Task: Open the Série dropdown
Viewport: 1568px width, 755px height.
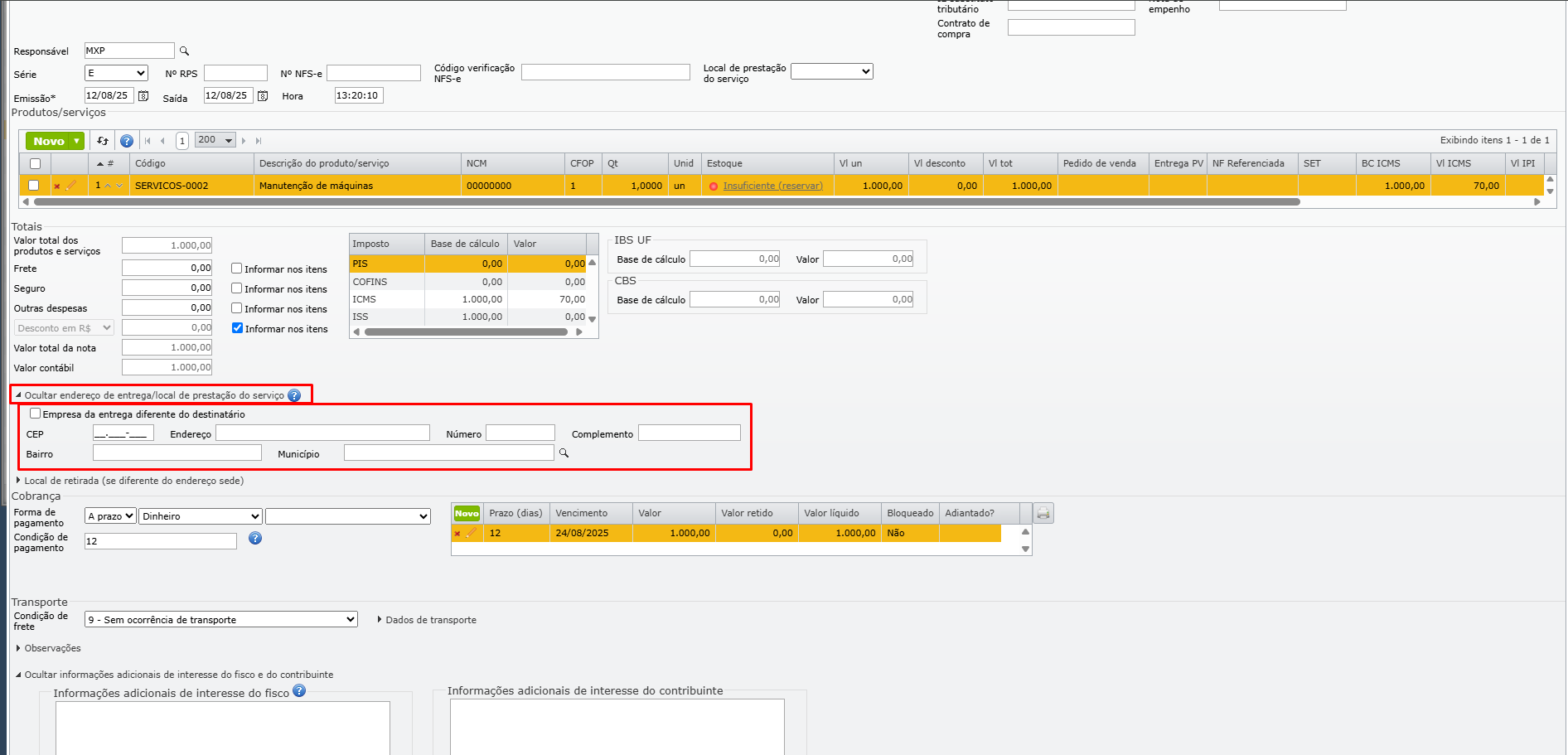Action: (116, 73)
